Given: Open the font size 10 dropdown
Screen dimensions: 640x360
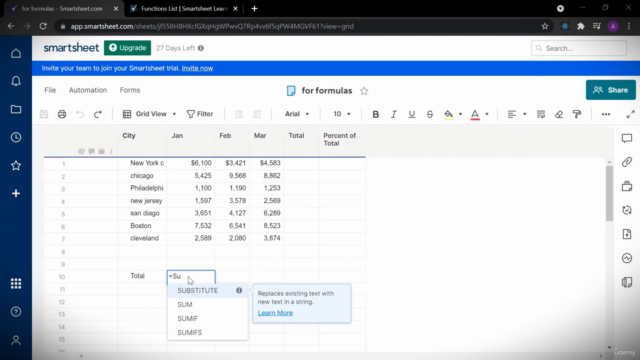Looking at the screenshot, I should pyautogui.click(x=342, y=114).
